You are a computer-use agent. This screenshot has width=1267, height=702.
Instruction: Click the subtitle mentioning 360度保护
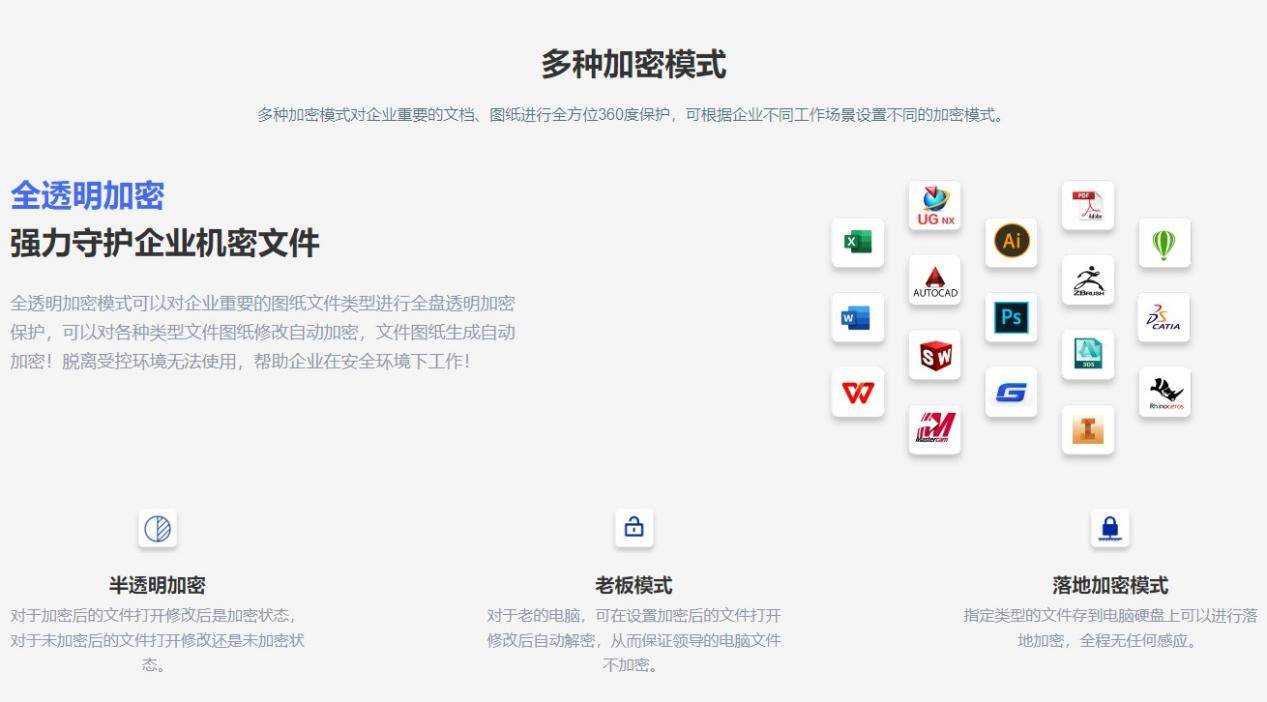[633, 115]
